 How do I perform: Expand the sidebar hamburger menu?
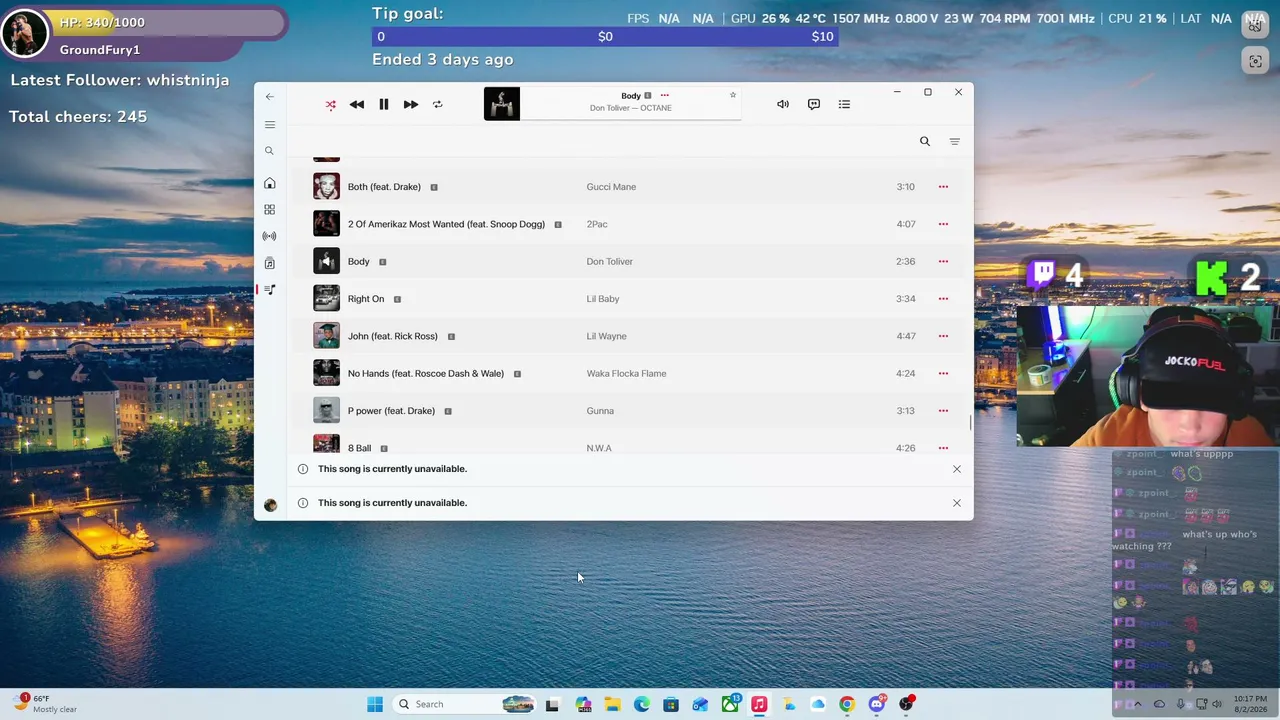click(270, 125)
